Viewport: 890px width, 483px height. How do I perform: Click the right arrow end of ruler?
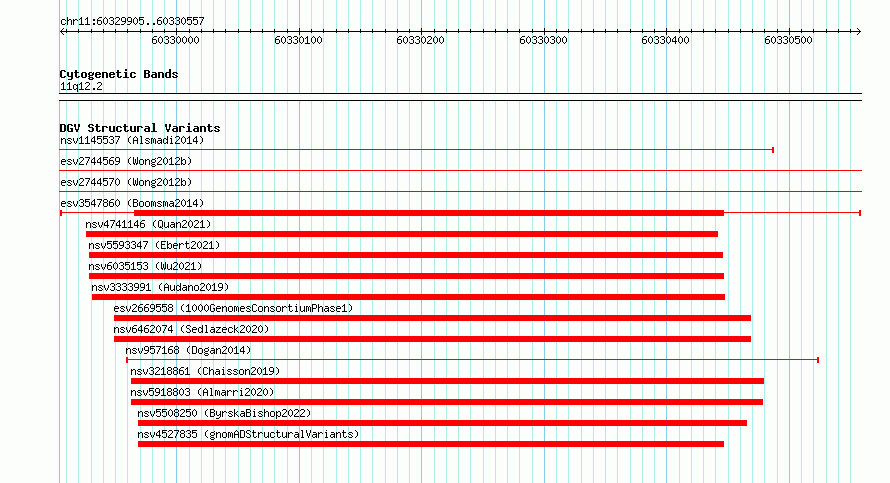(x=858, y=31)
